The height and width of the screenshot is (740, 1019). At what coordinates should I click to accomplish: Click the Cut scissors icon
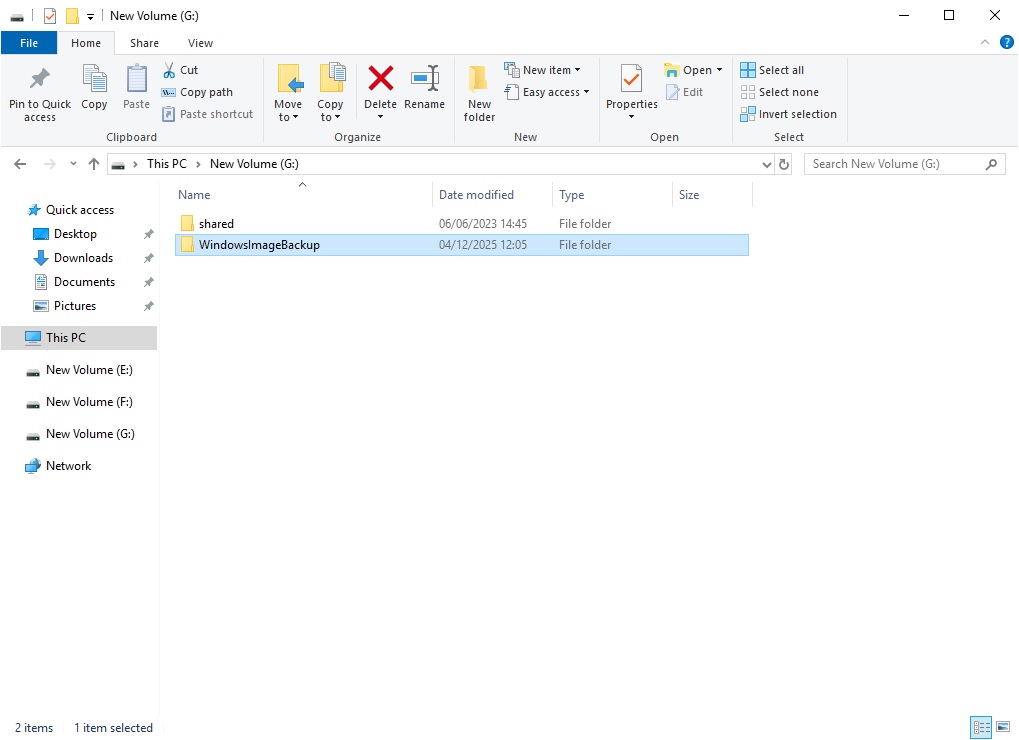click(x=169, y=70)
